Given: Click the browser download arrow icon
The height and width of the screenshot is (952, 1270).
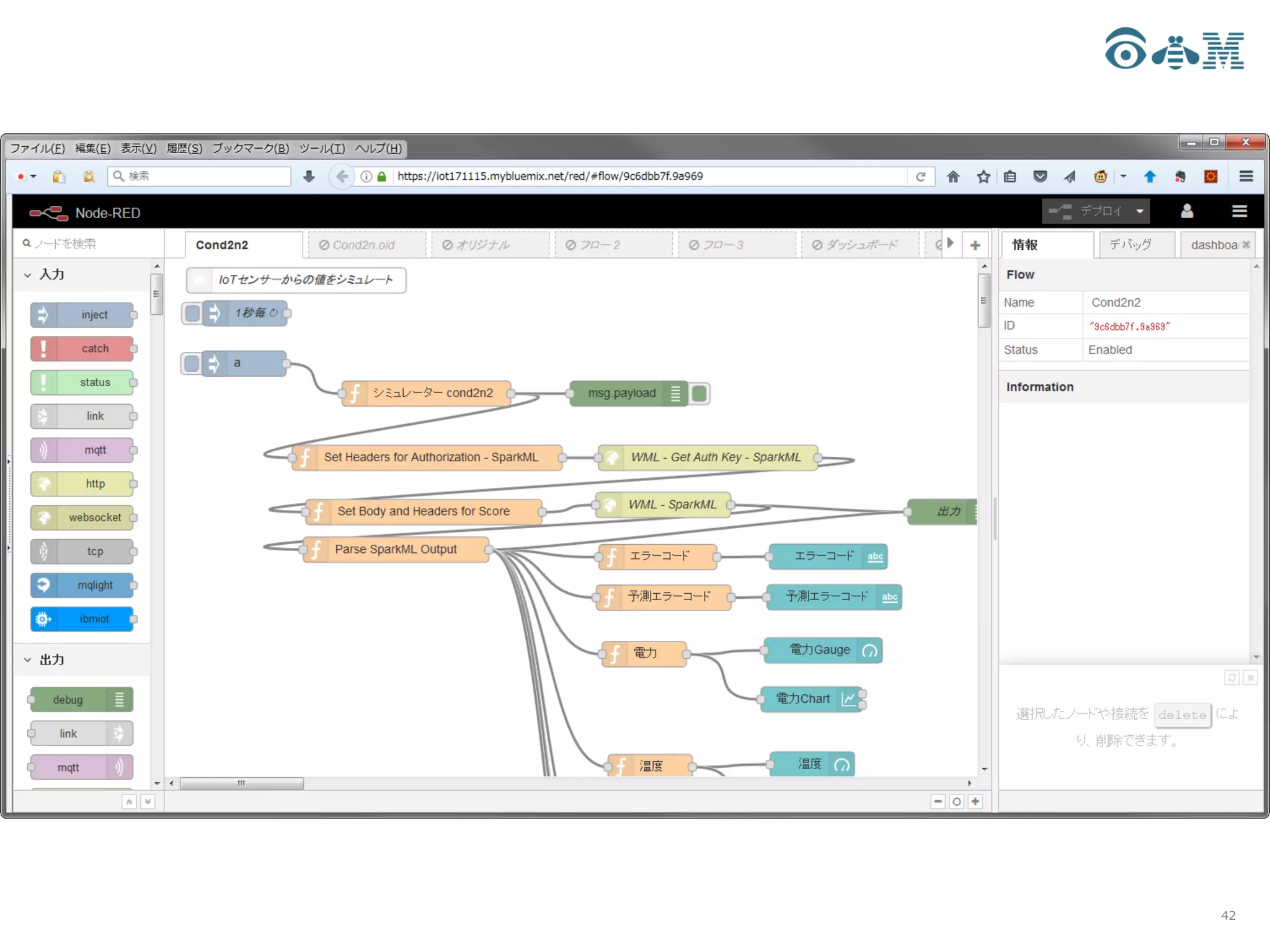Looking at the screenshot, I should click(309, 177).
